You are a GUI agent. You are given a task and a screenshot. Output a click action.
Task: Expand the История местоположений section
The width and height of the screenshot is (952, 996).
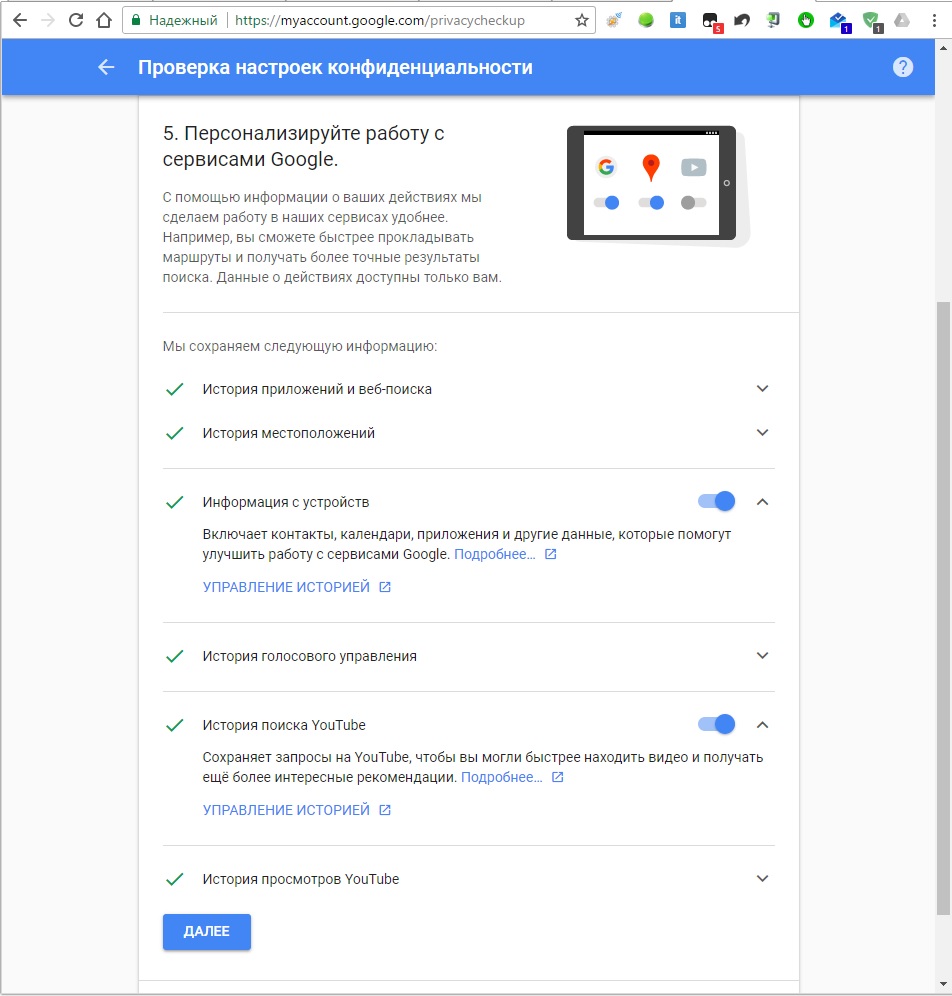(762, 433)
